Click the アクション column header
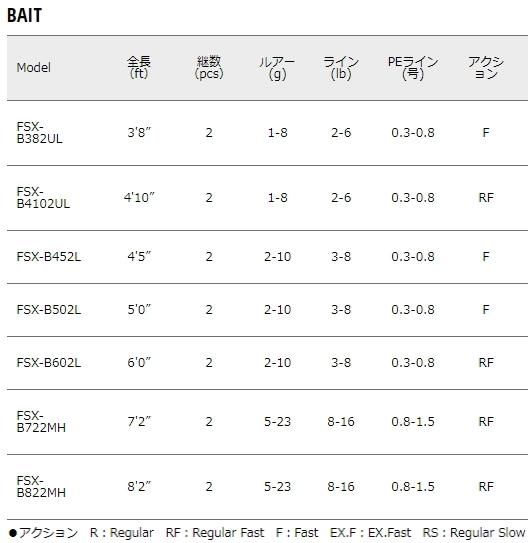530x543 pixels. [486, 68]
